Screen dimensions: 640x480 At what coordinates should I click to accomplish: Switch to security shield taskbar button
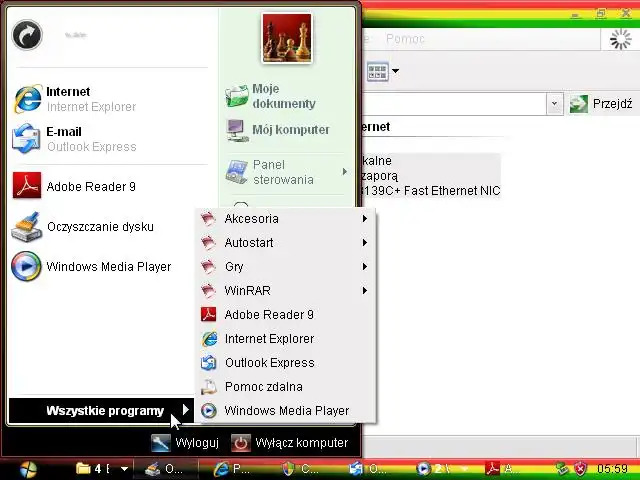(301, 469)
